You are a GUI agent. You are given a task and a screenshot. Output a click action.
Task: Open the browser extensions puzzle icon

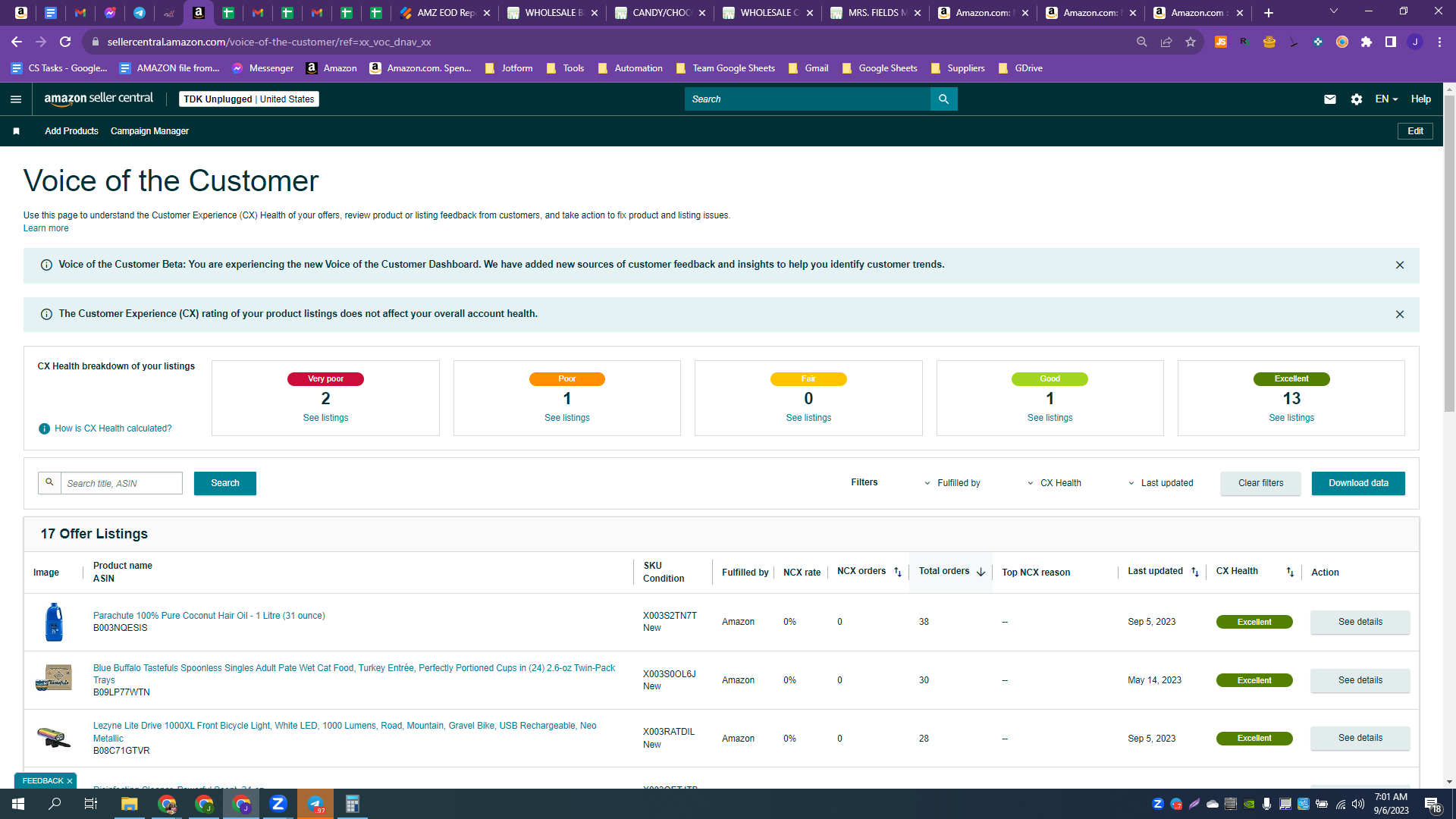[1367, 42]
